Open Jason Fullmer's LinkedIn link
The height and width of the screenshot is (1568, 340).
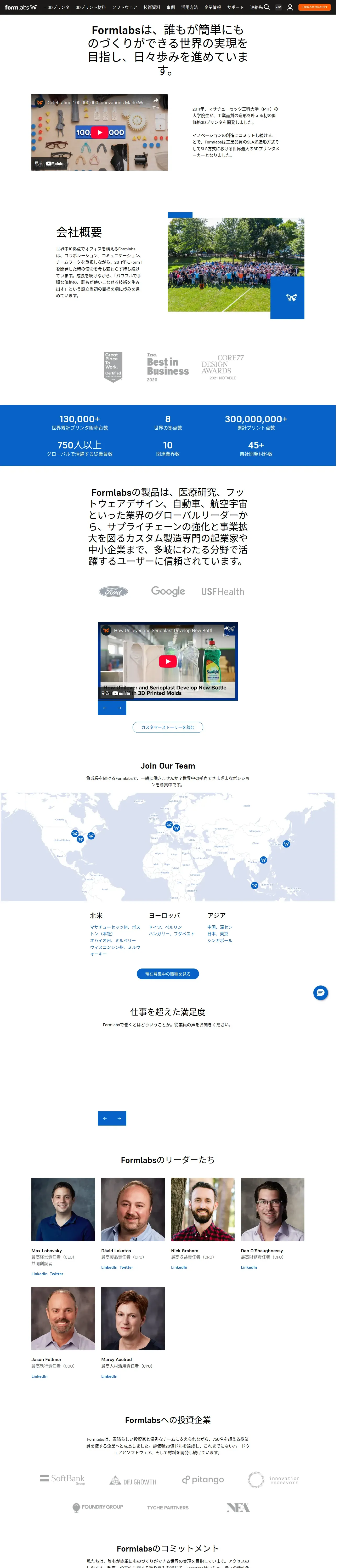coord(39,1376)
